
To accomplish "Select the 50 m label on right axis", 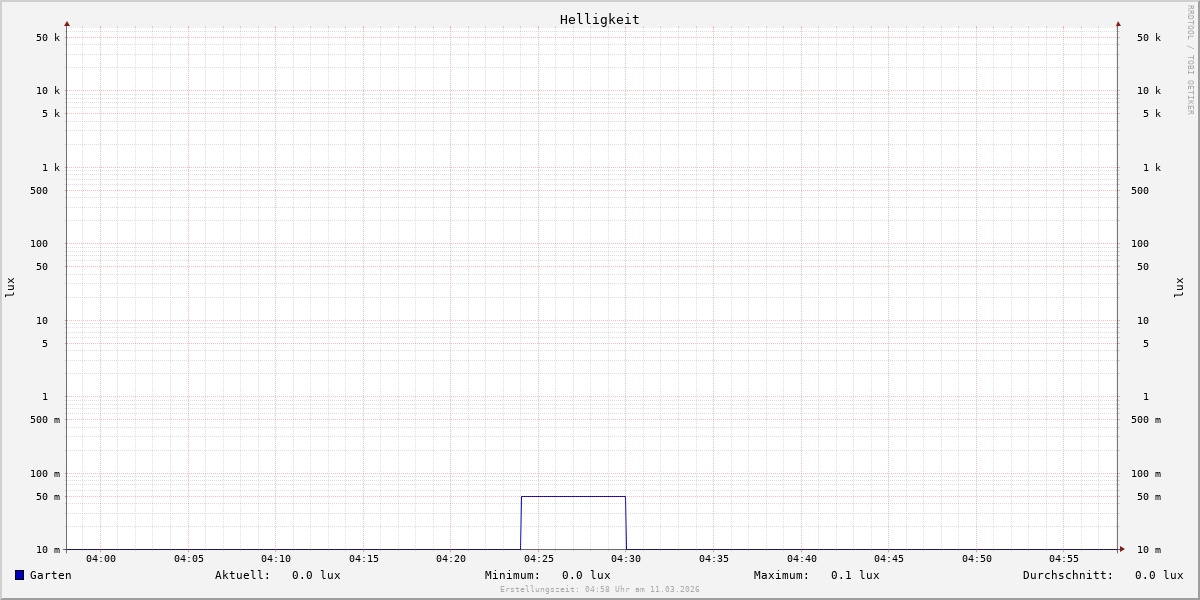I will [1149, 497].
